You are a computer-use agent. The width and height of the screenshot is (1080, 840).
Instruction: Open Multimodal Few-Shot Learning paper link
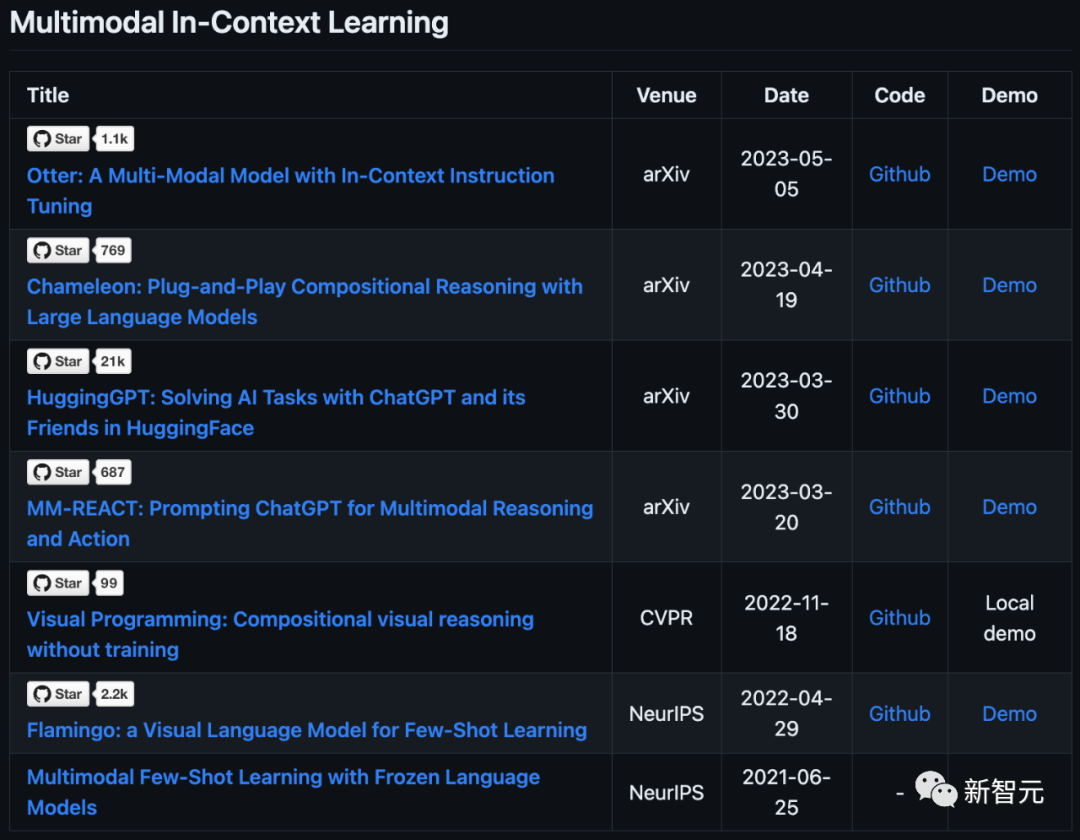coord(283,778)
